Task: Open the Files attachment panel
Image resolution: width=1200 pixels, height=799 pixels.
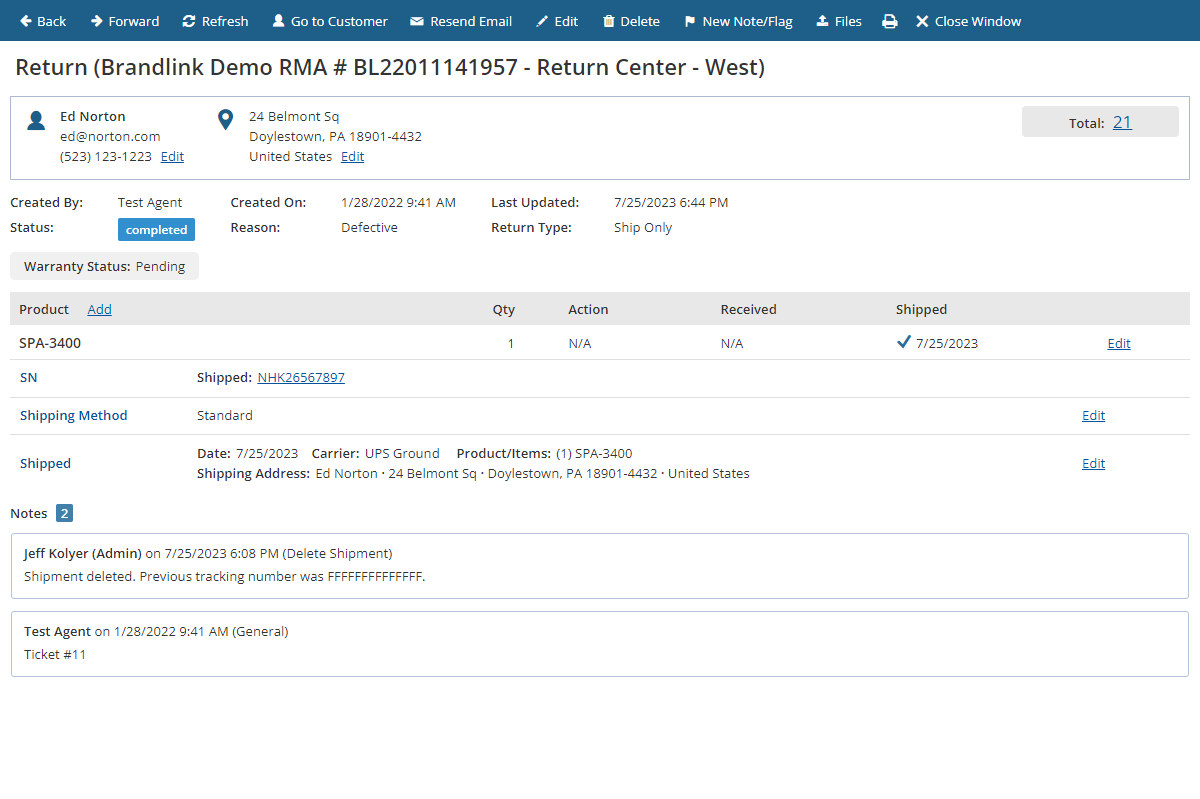Action: tap(838, 20)
